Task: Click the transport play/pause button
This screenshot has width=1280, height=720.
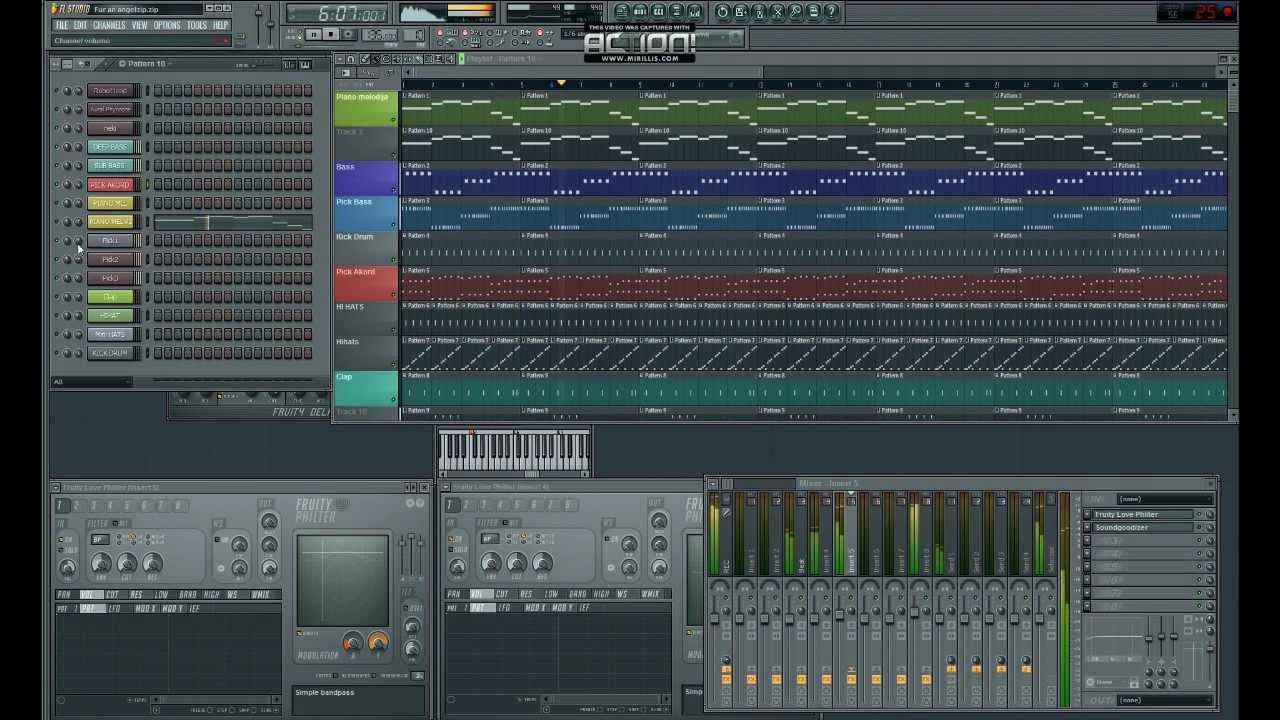Action: click(314, 34)
